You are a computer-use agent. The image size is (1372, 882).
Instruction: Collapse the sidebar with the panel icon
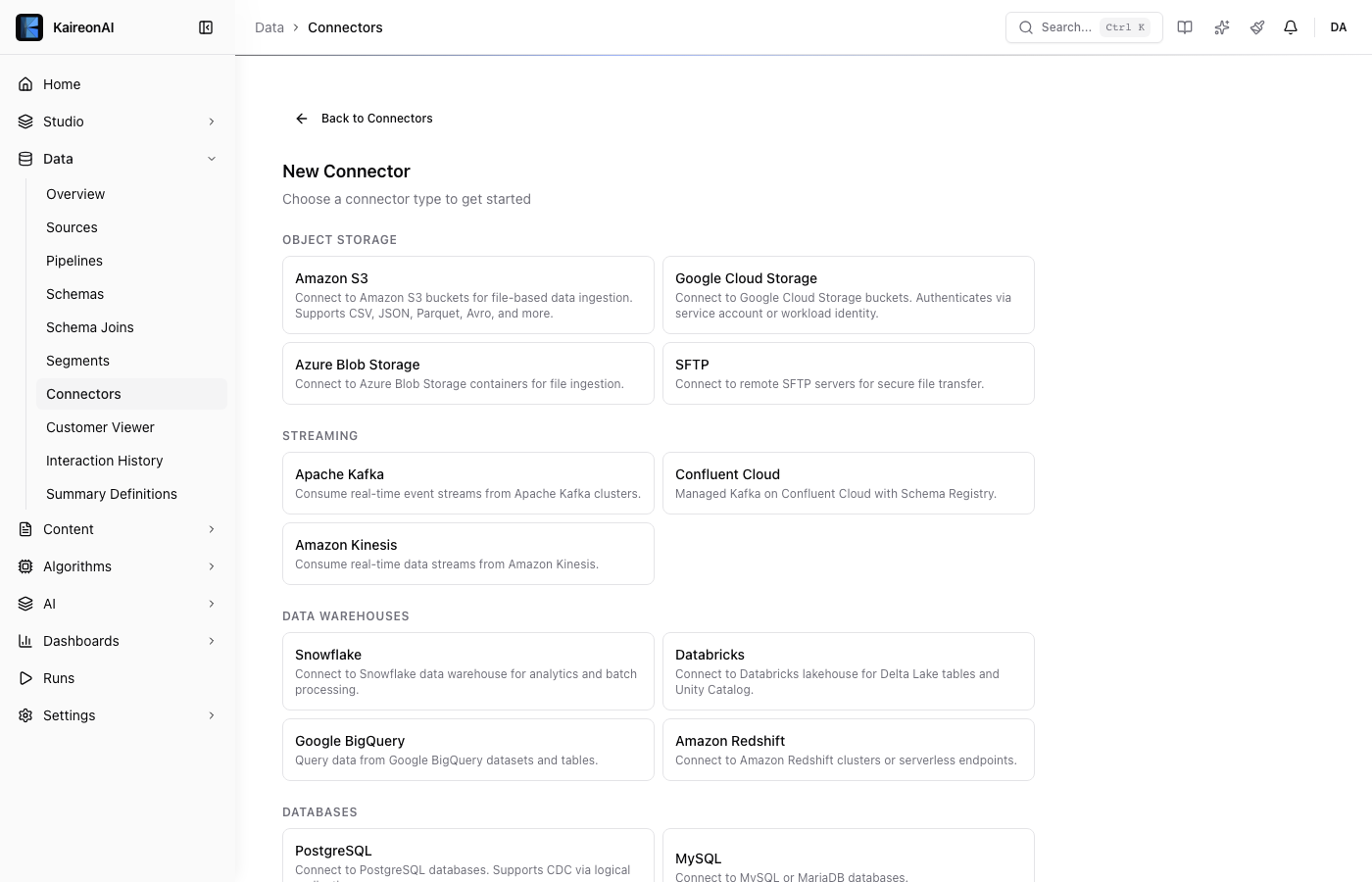click(206, 27)
